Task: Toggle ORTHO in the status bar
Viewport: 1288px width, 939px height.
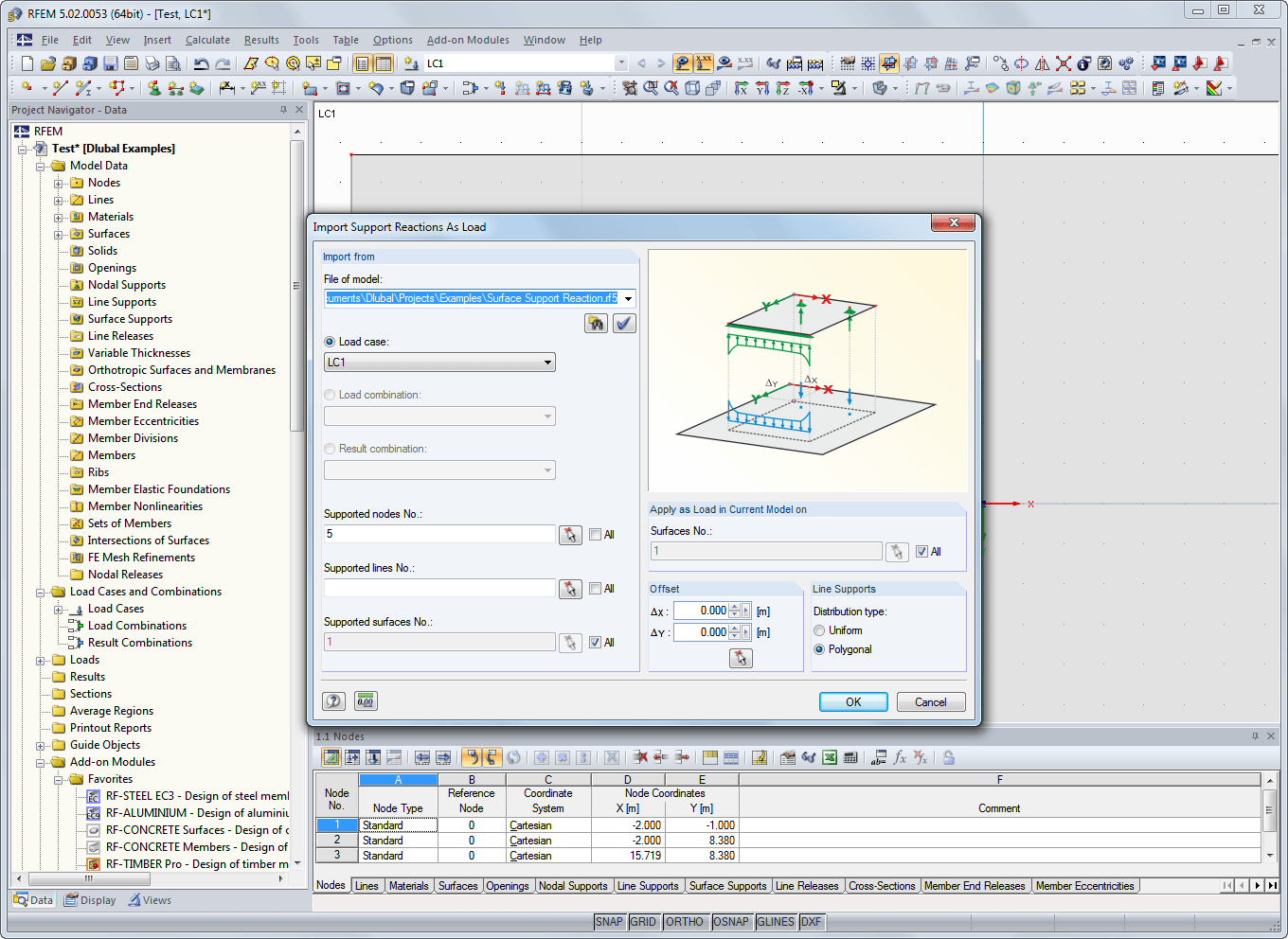Action: [684, 922]
